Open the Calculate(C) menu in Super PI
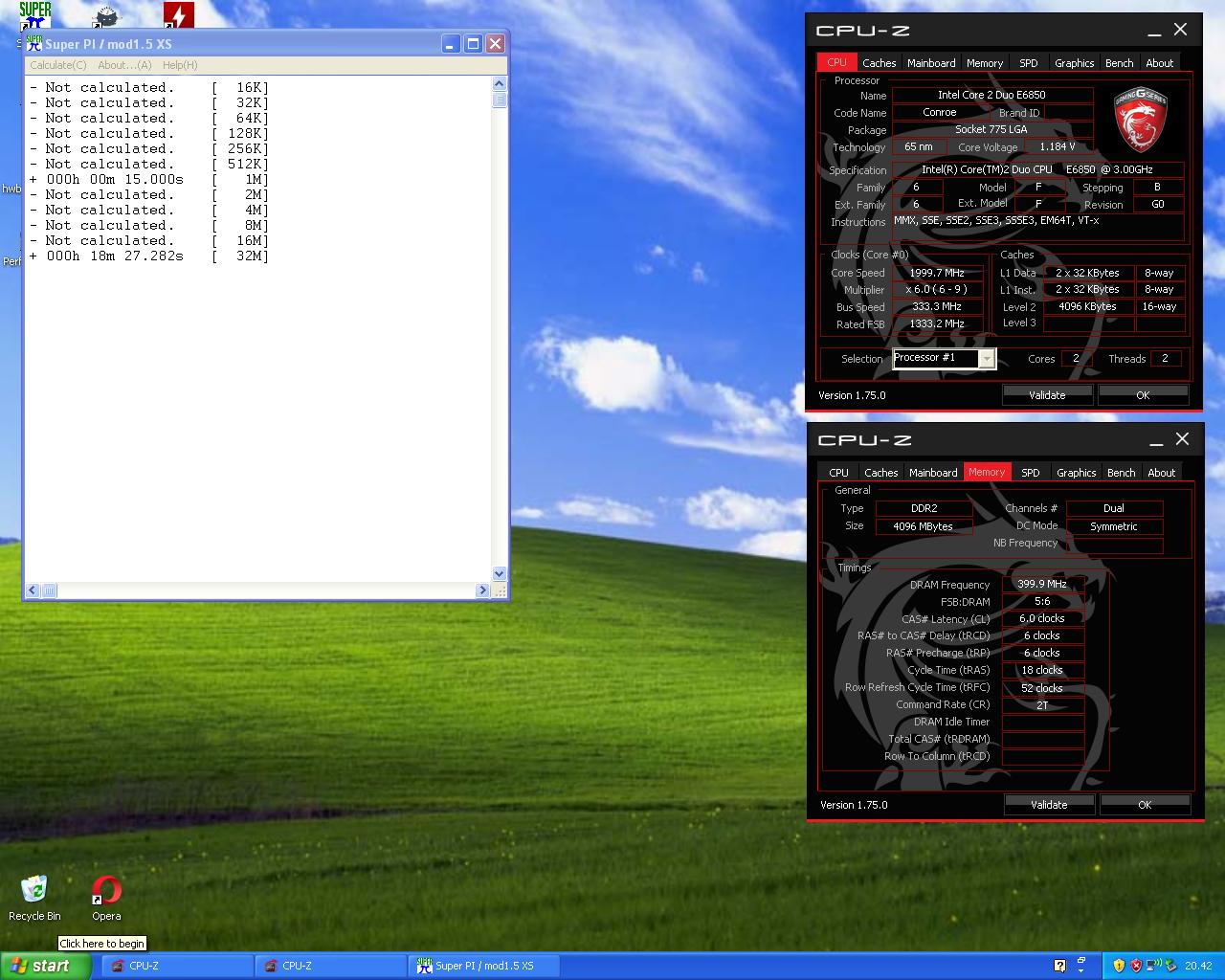Image resolution: width=1225 pixels, height=980 pixels. coord(57,65)
